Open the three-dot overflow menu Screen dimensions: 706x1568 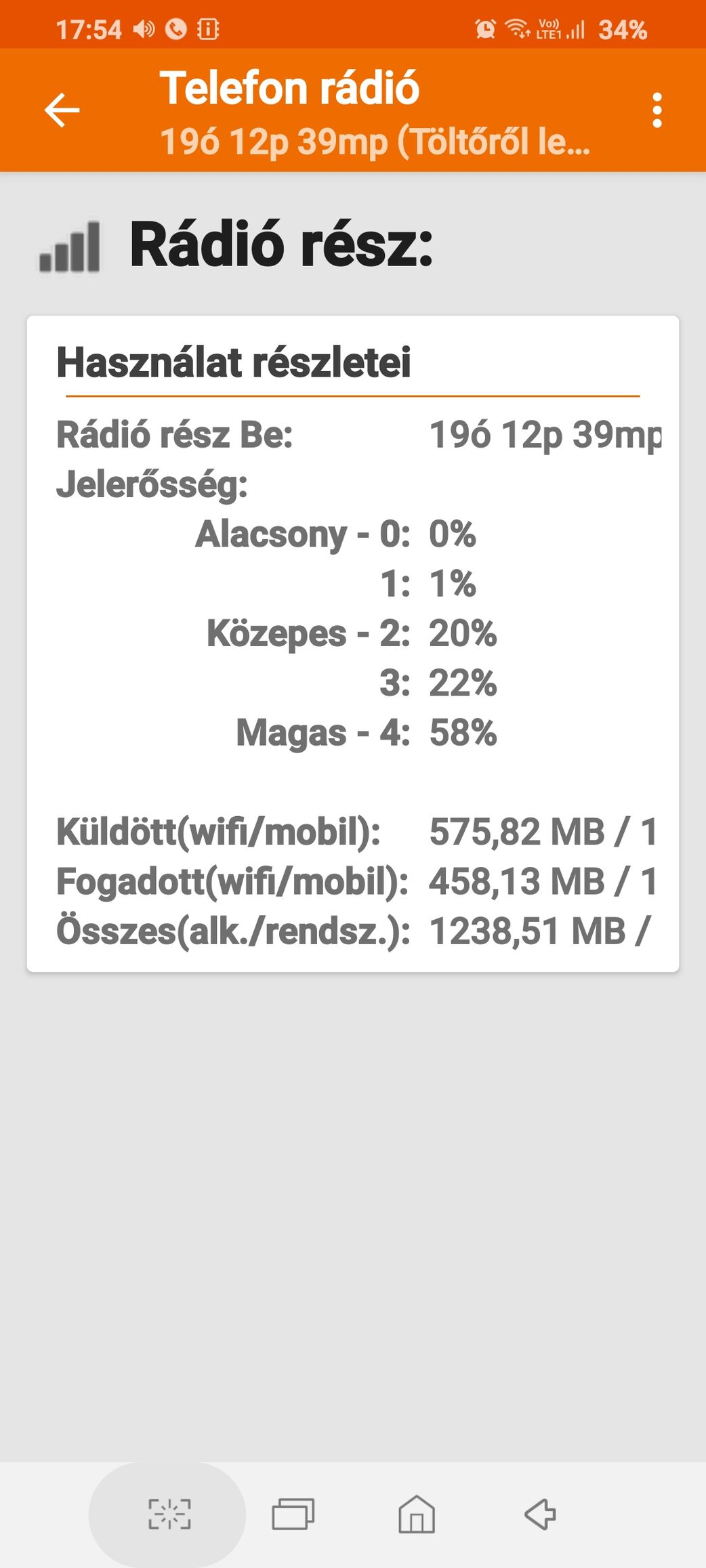click(x=657, y=110)
